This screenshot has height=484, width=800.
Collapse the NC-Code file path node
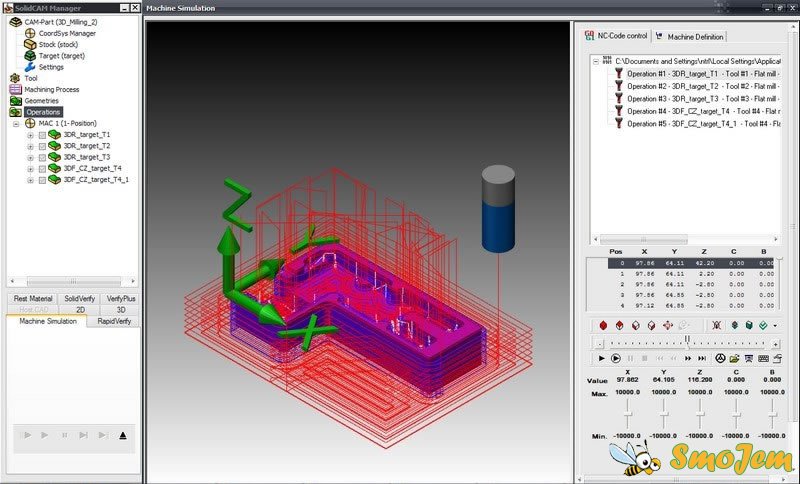[595, 61]
